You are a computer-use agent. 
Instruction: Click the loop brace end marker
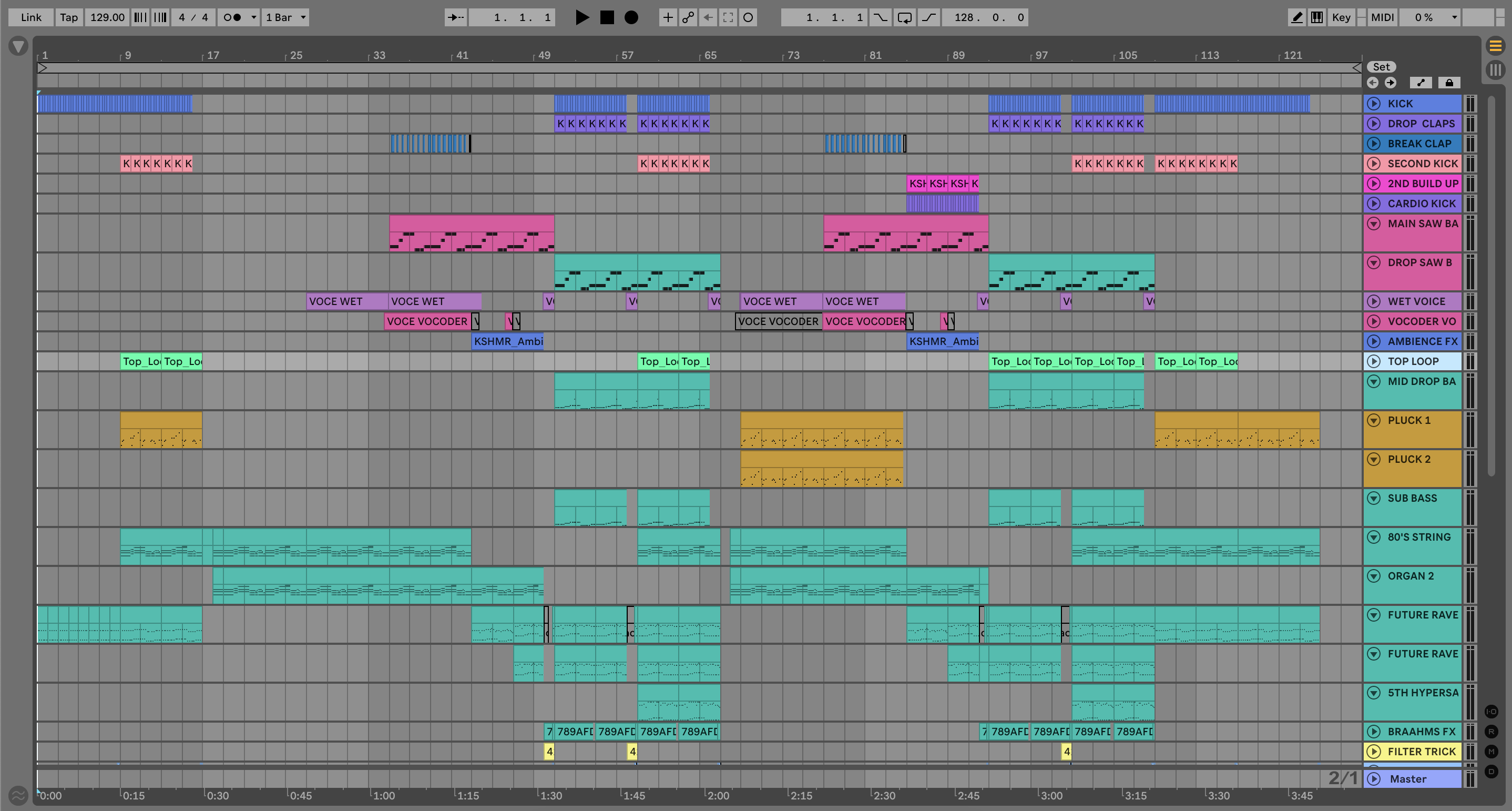pos(1356,68)
